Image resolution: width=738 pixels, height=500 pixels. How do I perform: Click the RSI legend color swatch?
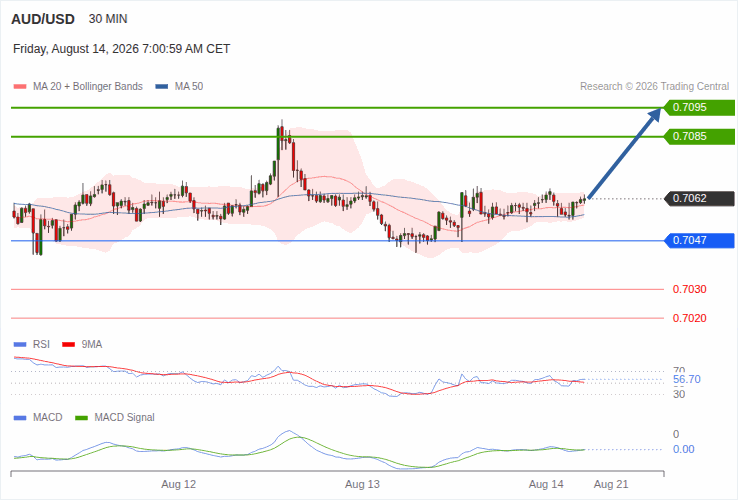coord(20,345)
